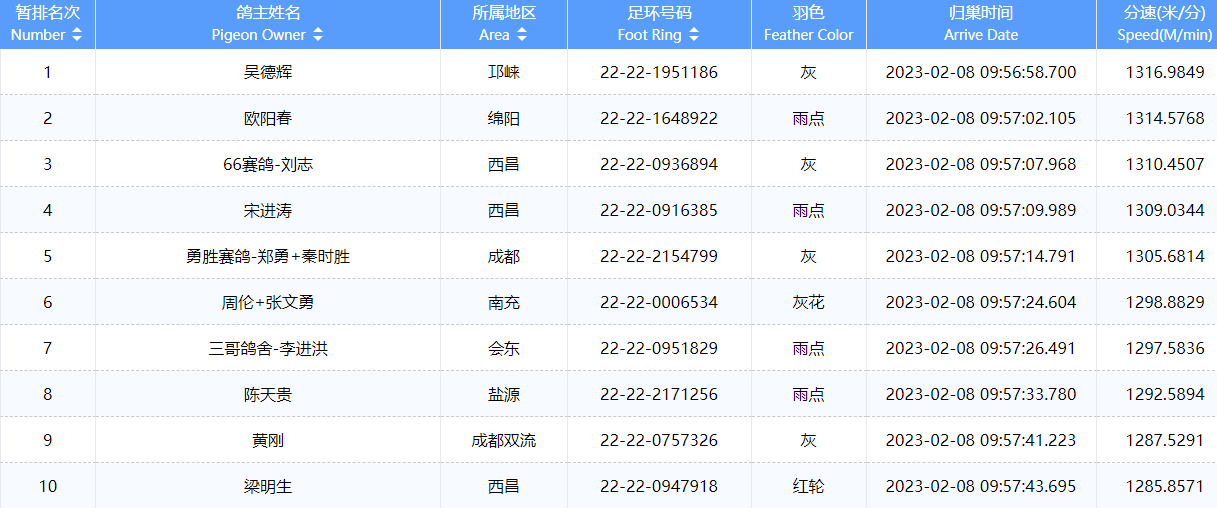Select the 66赛鸽-刘志 owner cell
Image resolution: width=1217 pixels, height=508 pixels.
point(268,165)
